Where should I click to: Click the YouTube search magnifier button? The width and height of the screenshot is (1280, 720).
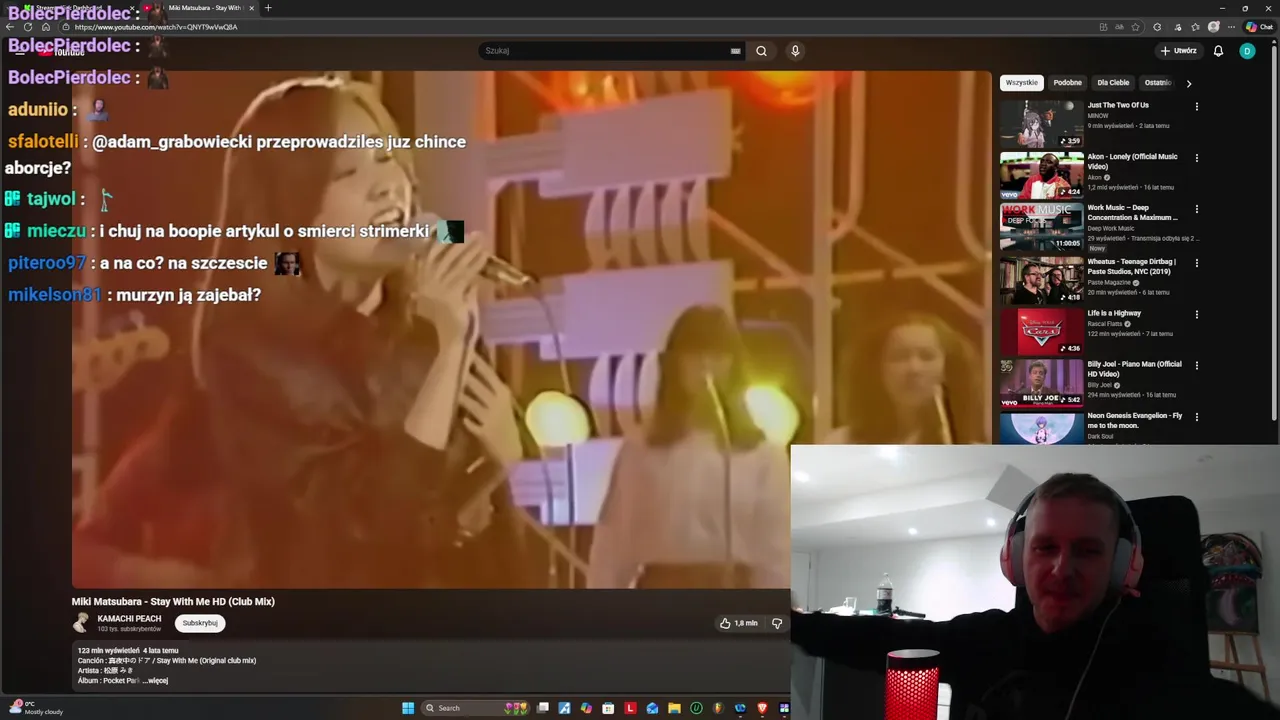[761, 51]
